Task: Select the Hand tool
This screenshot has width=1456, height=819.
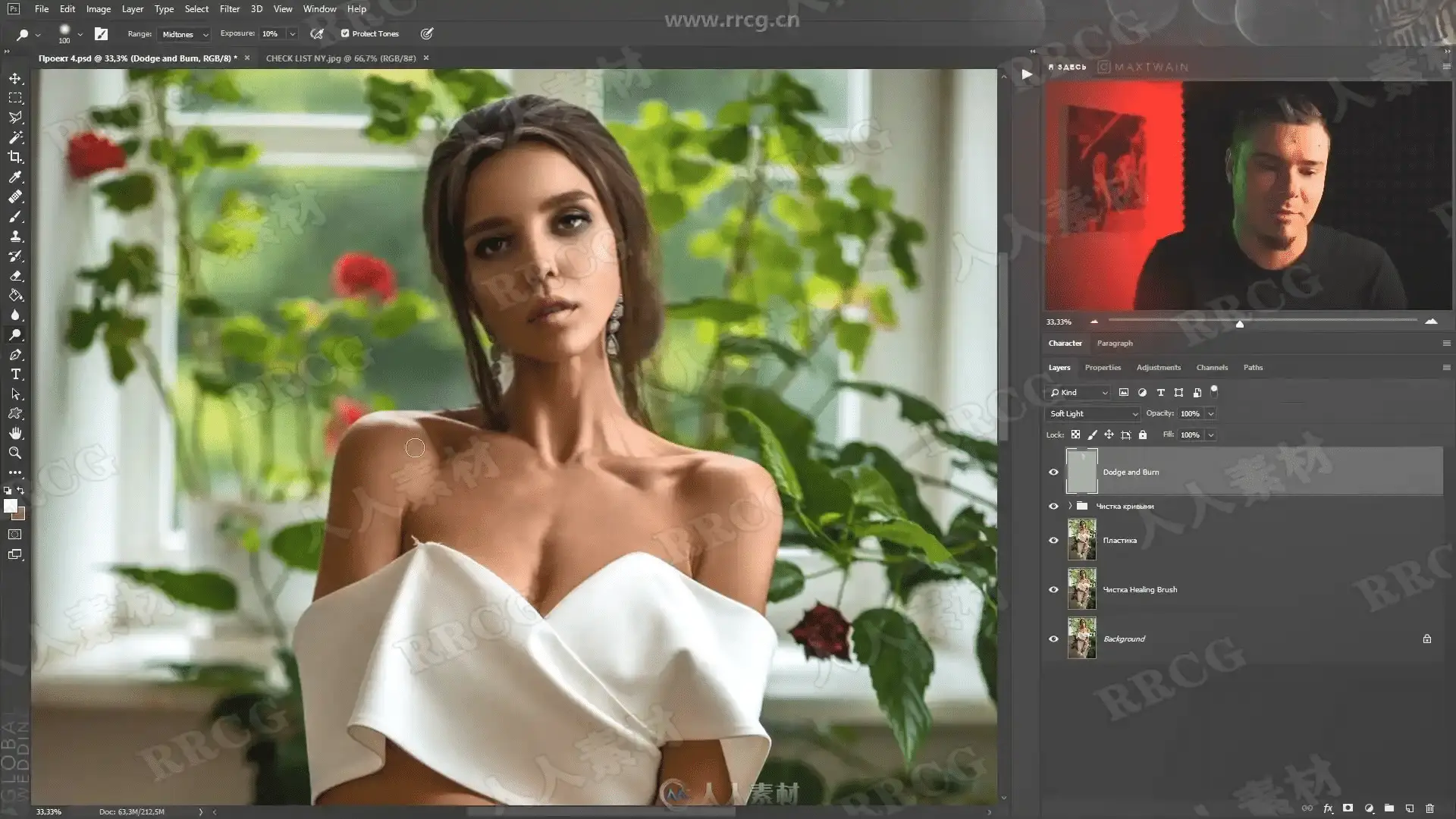Action: [x=15, y=433]
